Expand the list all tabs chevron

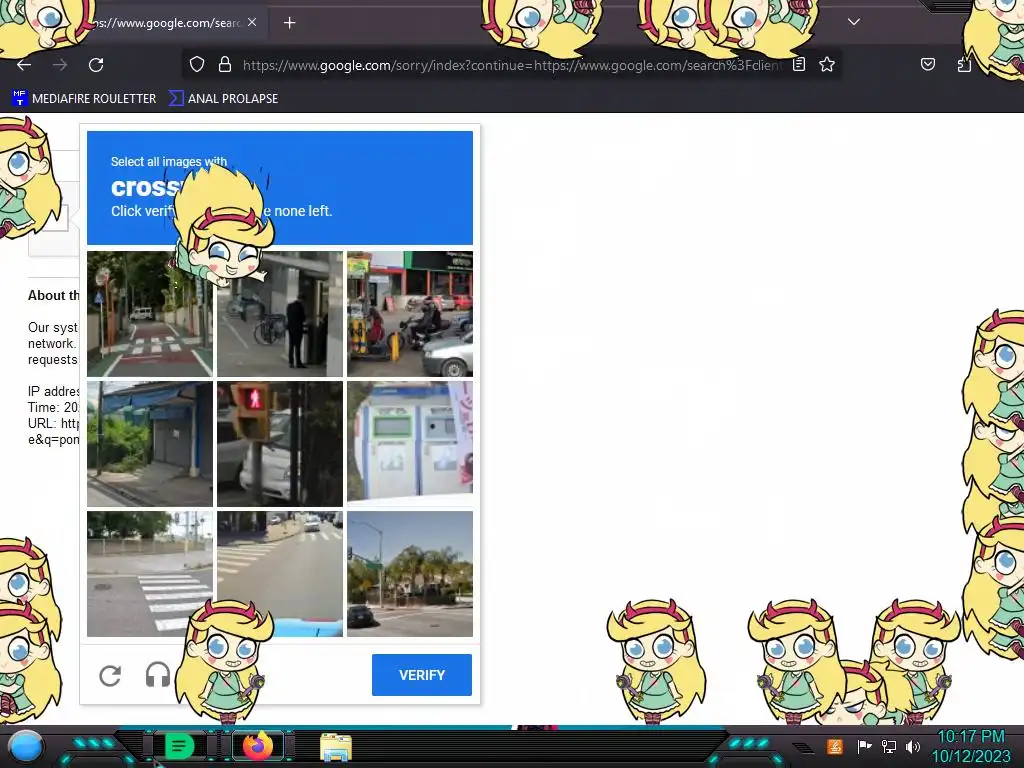(854, 22)
